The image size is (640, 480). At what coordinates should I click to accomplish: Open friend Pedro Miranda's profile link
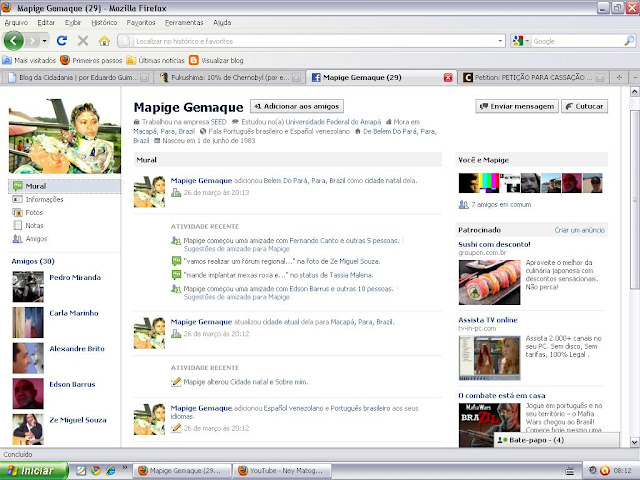pyautogui.click(x=75, y=277)
